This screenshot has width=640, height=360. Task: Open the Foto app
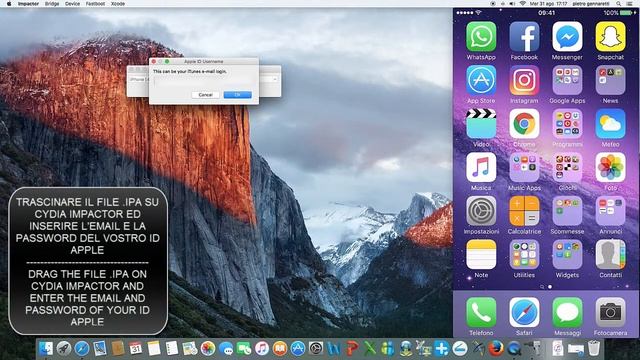point(610,168)
